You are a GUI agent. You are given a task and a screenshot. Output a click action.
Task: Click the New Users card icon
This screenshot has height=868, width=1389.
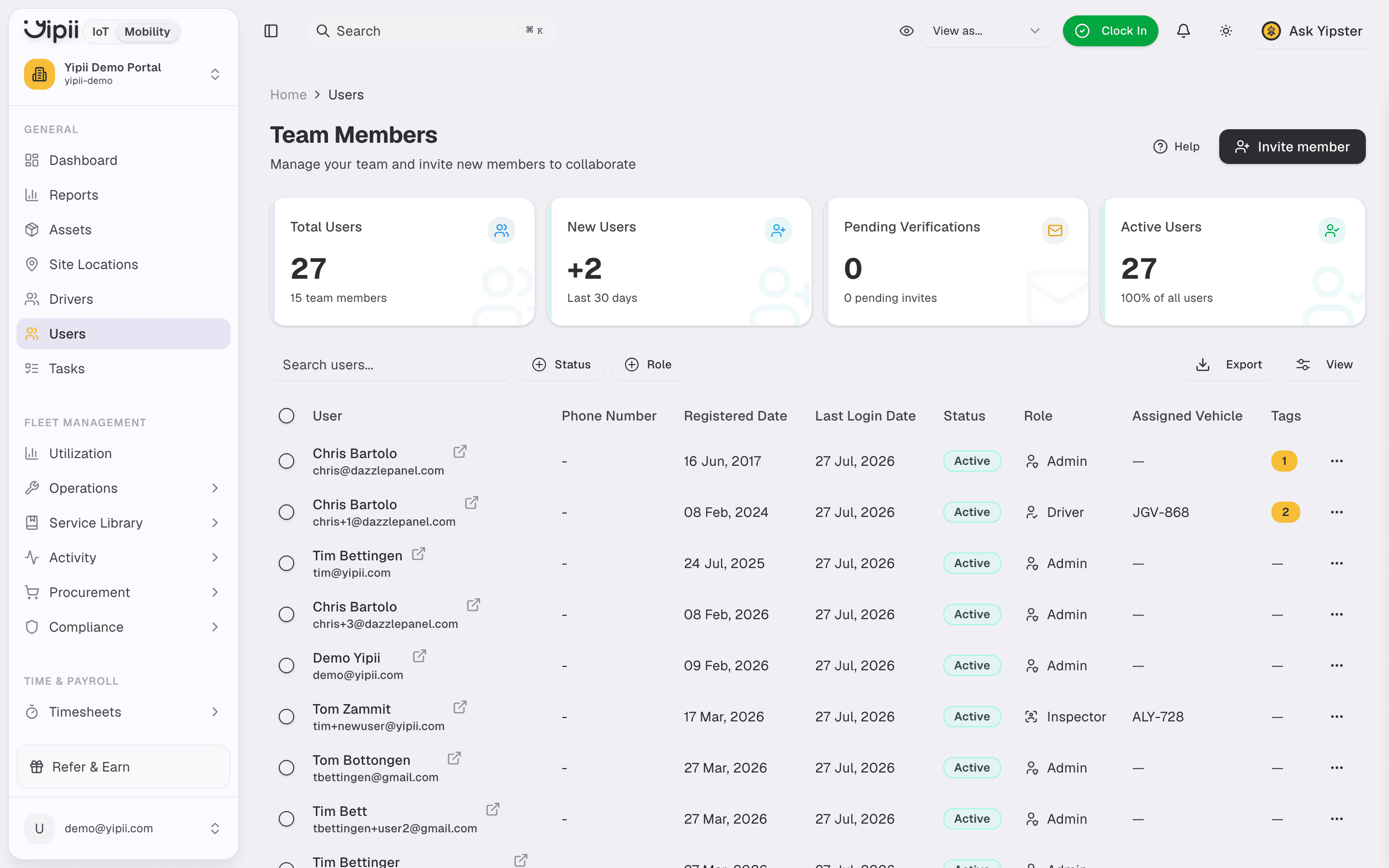(778, 231)
